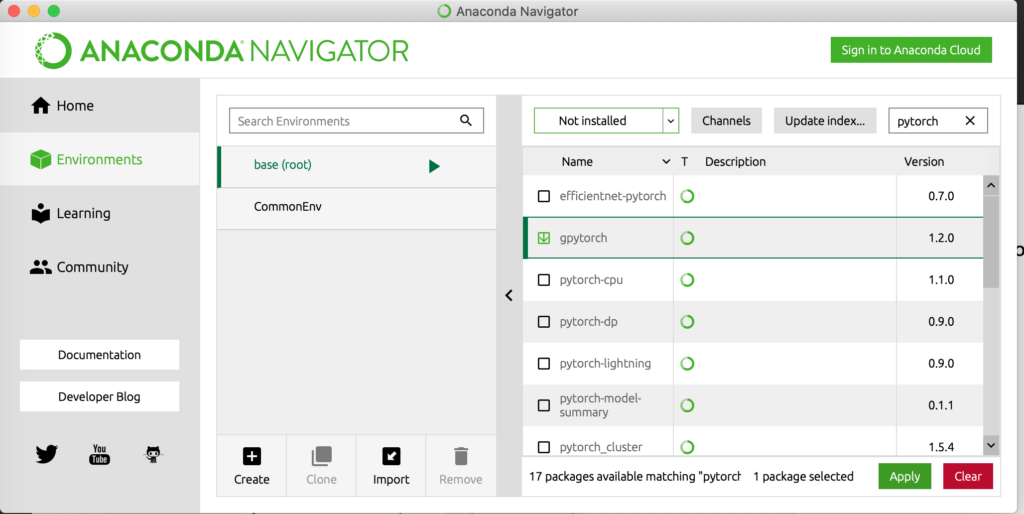The height and width of the screenshot is (514, 1024).
Task: Click version 1.1.0 of pytorch-cpu
Action: (x=941, y=280)
